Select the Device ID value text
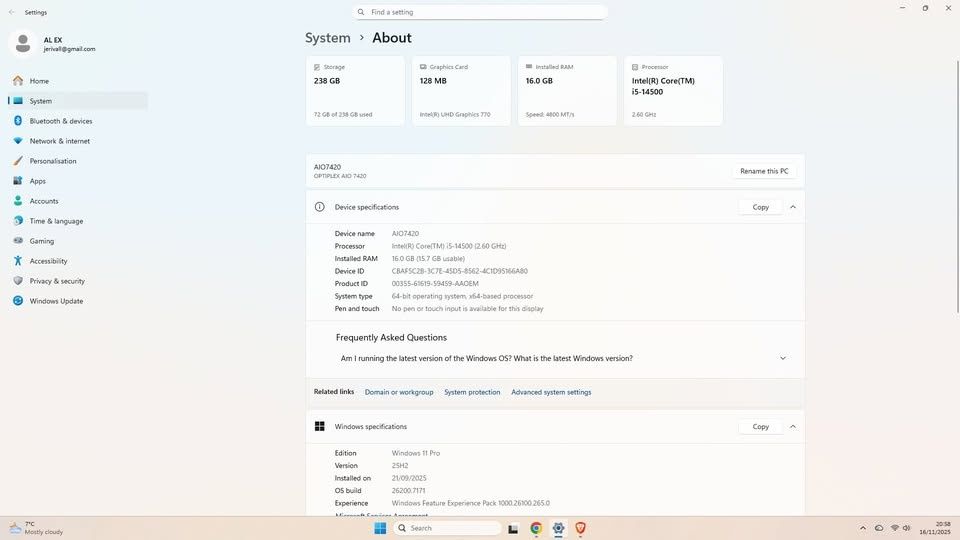The width and height of the screenshot is (960, 540). (459, 271)
